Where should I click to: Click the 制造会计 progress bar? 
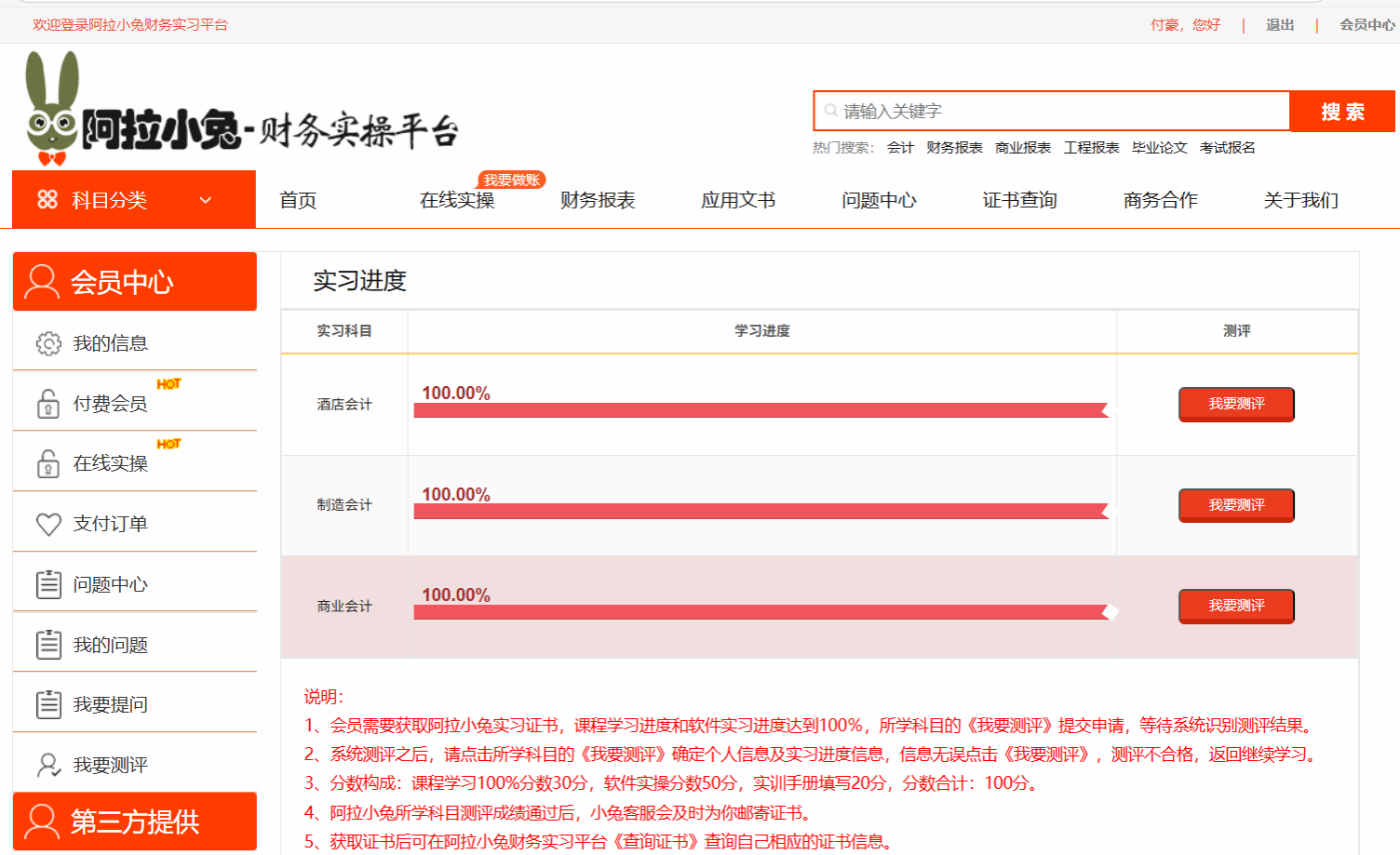pyautogui.click(x=761, y=511)
